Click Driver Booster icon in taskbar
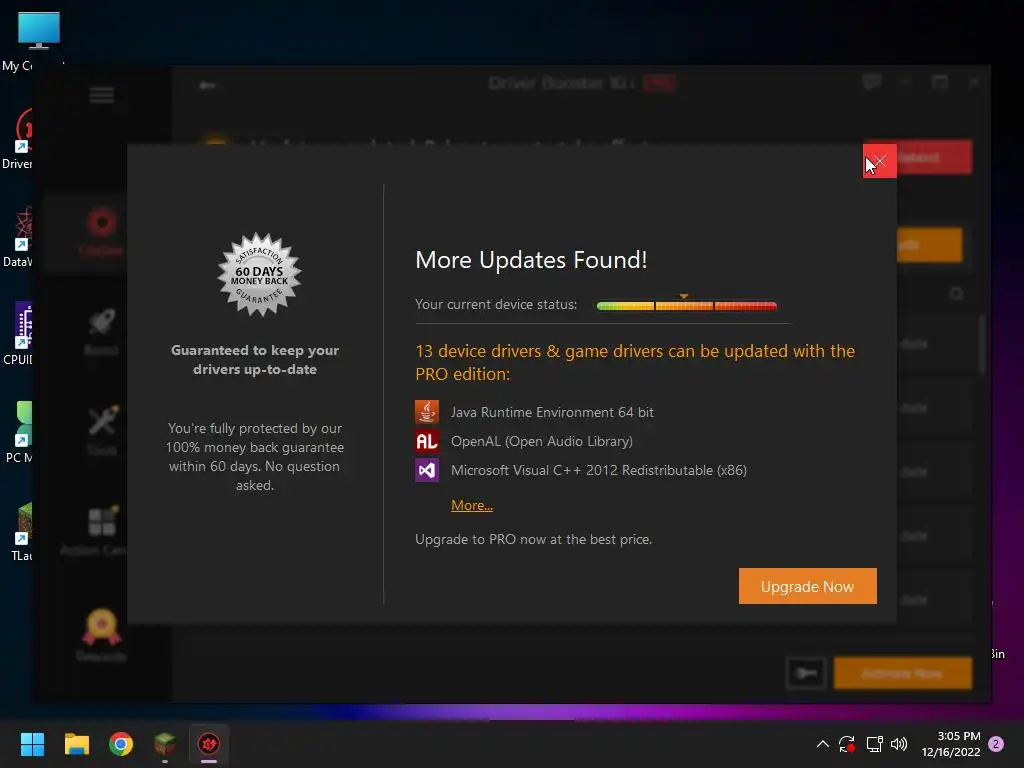Image resolution: width=1024 pixels, height=768 pixels. pyautogui.click(x=208, y=744)
